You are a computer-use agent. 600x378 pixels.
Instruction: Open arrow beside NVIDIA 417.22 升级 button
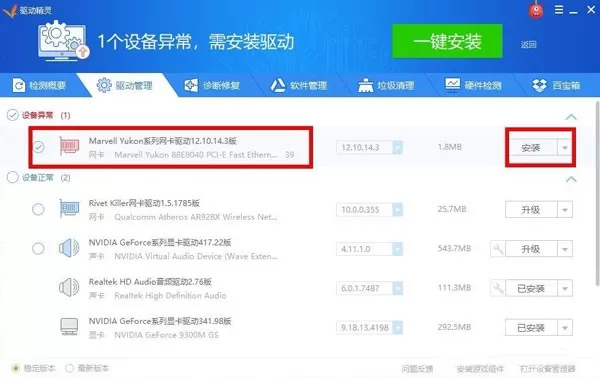pyautogui.click(x=565, y=249)
